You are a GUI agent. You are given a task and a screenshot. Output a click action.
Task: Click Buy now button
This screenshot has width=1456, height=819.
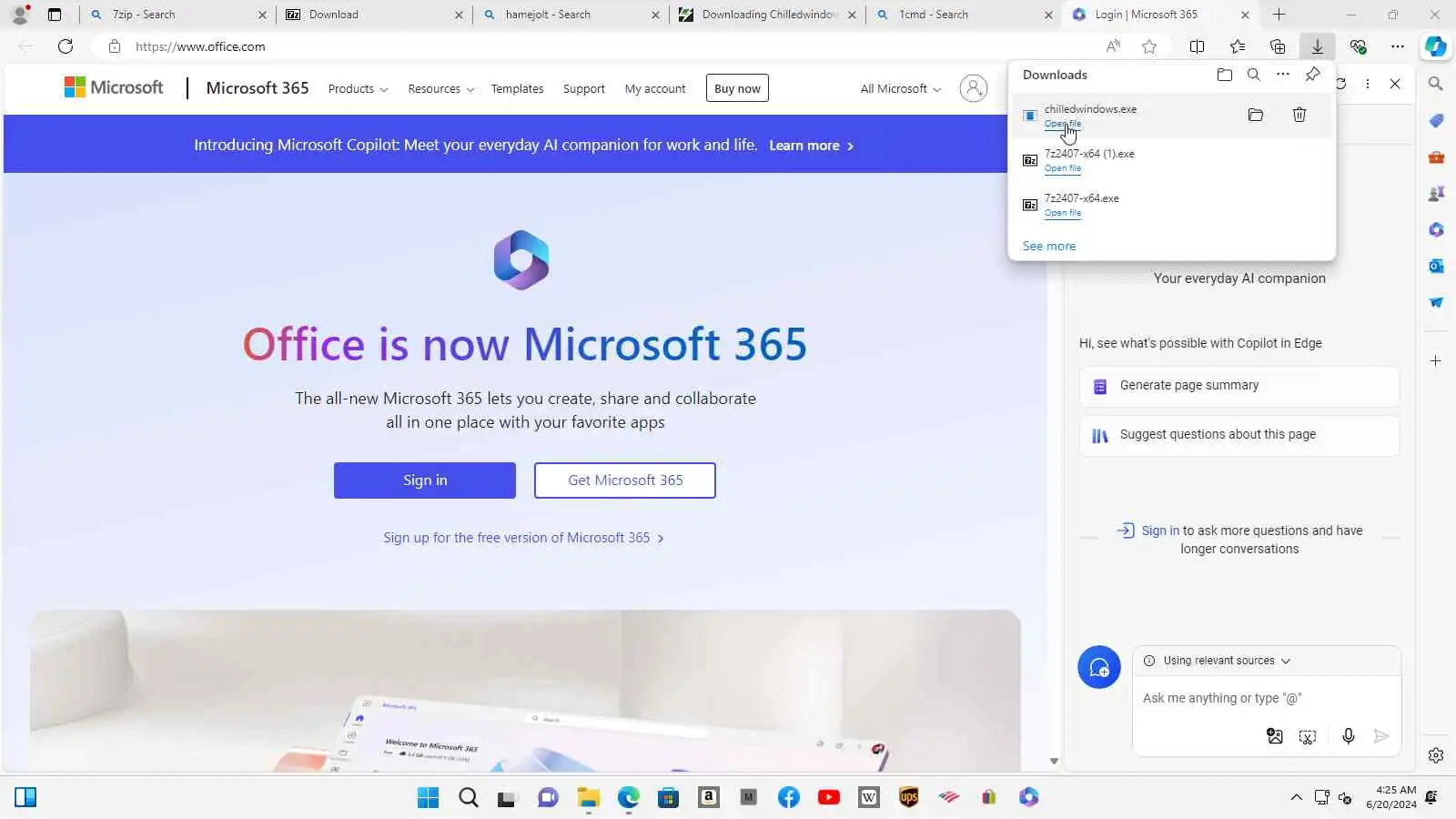(x=737, y=88)
